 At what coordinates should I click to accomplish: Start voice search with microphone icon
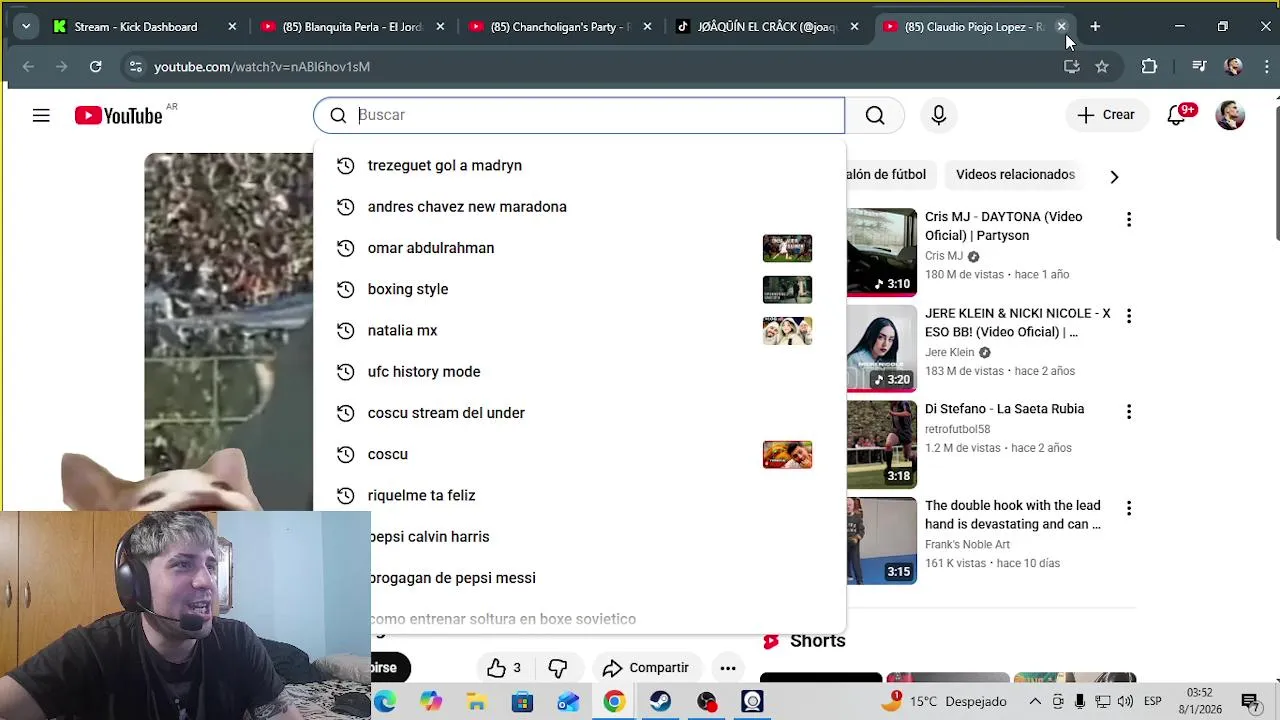[938, 115]
